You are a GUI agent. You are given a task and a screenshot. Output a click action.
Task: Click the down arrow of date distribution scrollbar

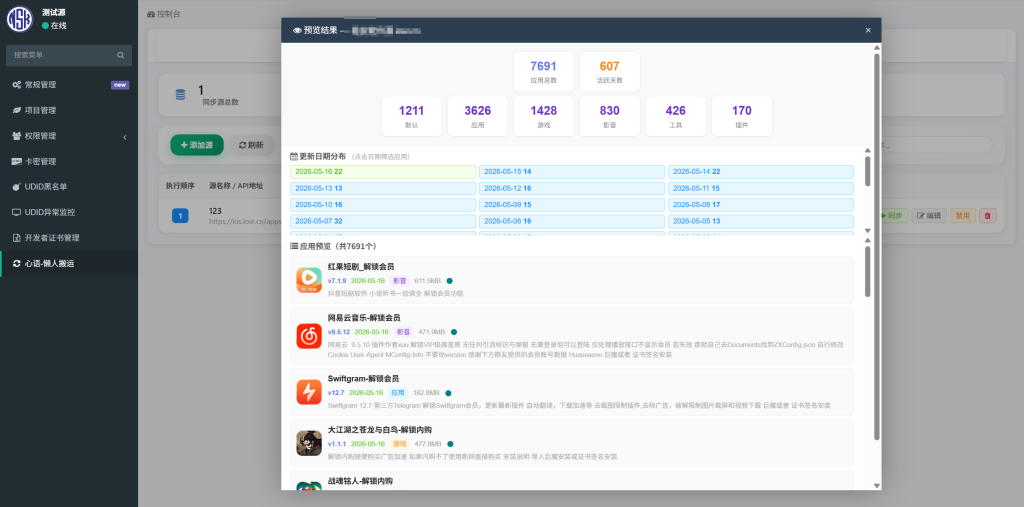pyautogui.click(x=867, y=231)
